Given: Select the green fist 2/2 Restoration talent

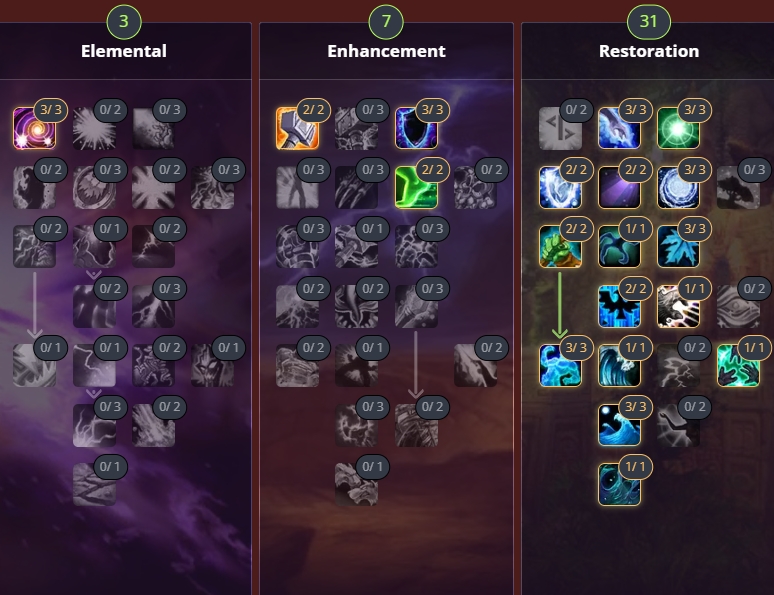Looking at the screenshot, I should tap(560, 246).
